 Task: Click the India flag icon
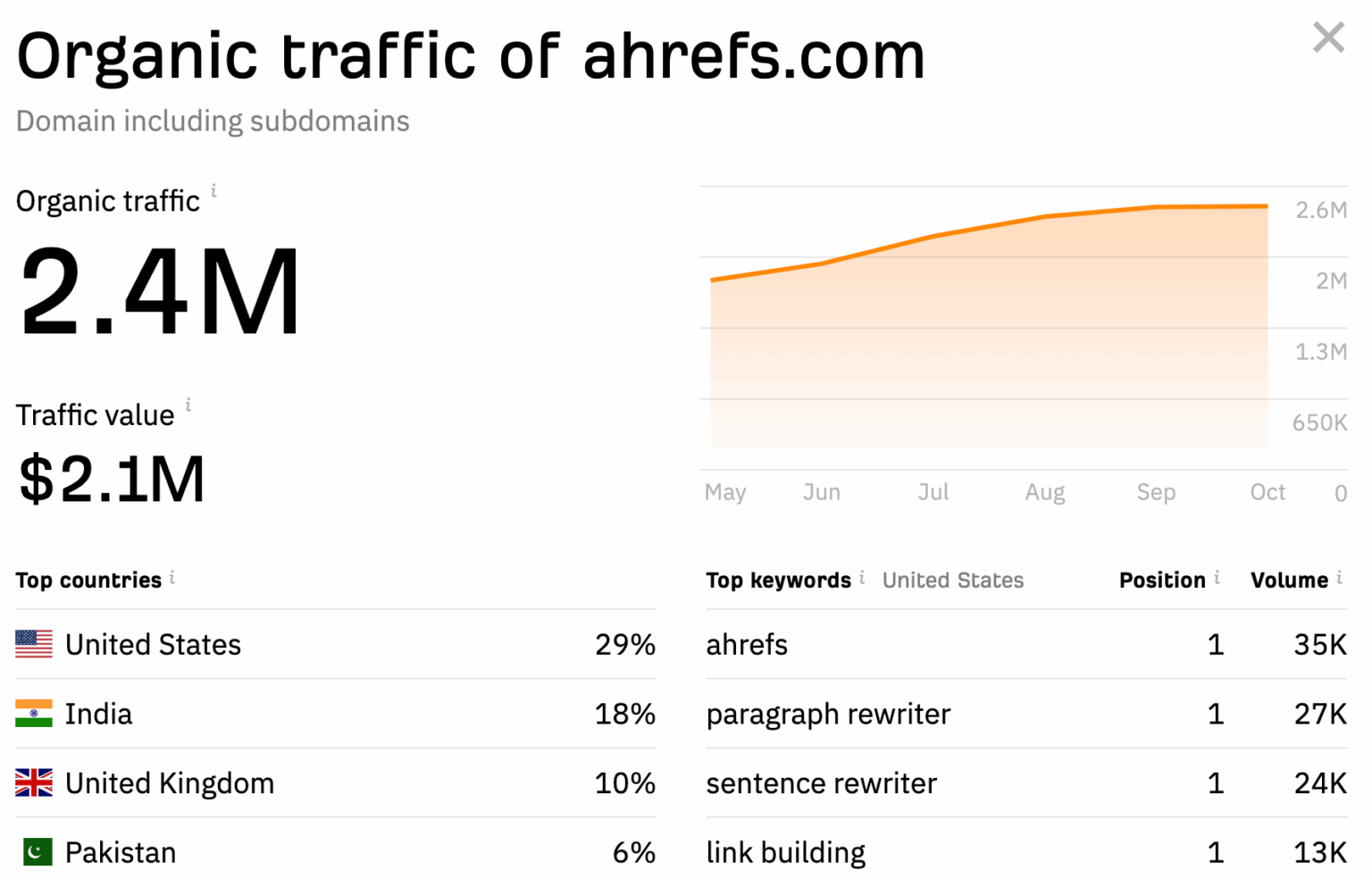click(x=32, y=713)
